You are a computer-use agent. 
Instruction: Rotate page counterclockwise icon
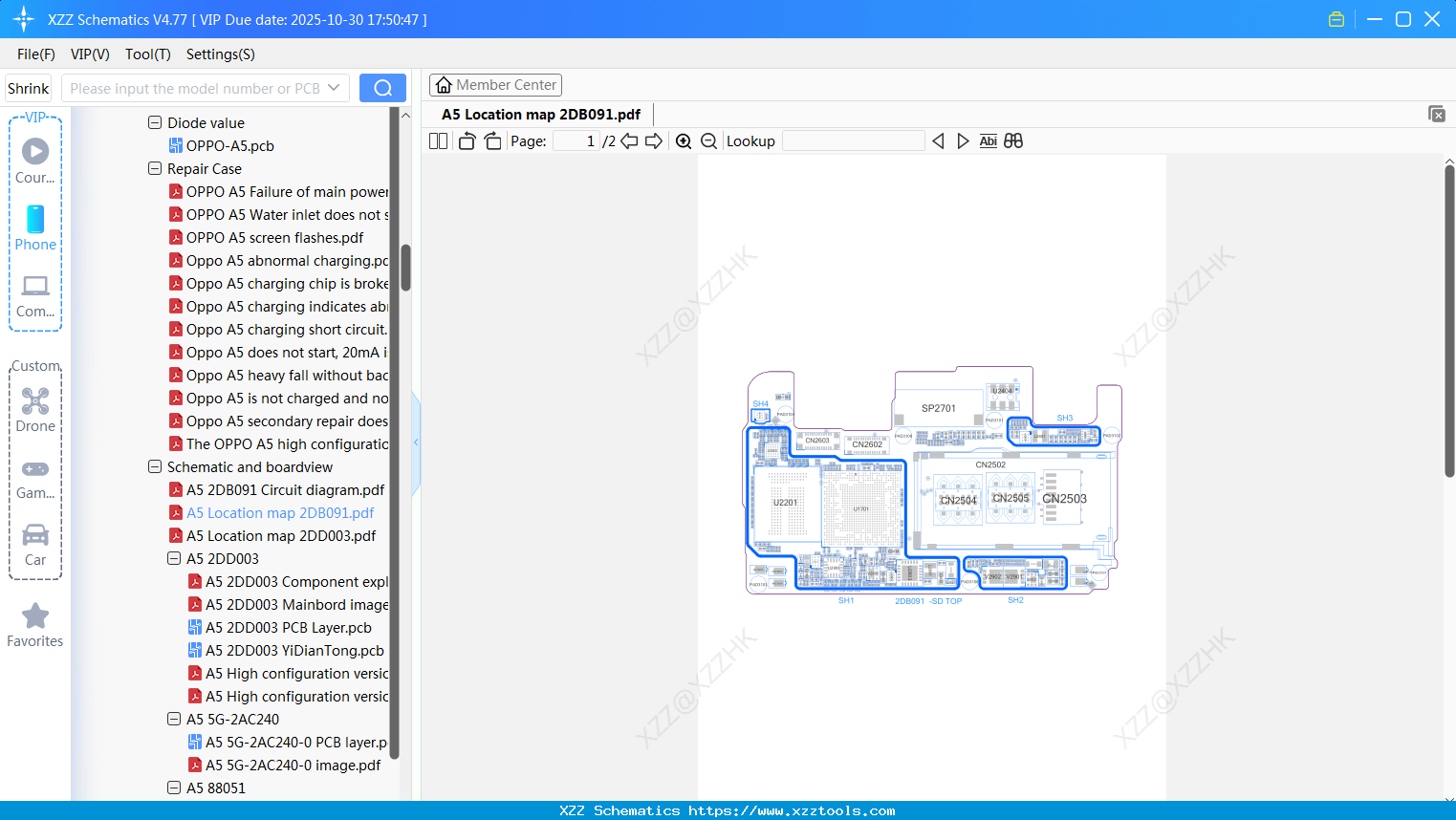(467, 141)
